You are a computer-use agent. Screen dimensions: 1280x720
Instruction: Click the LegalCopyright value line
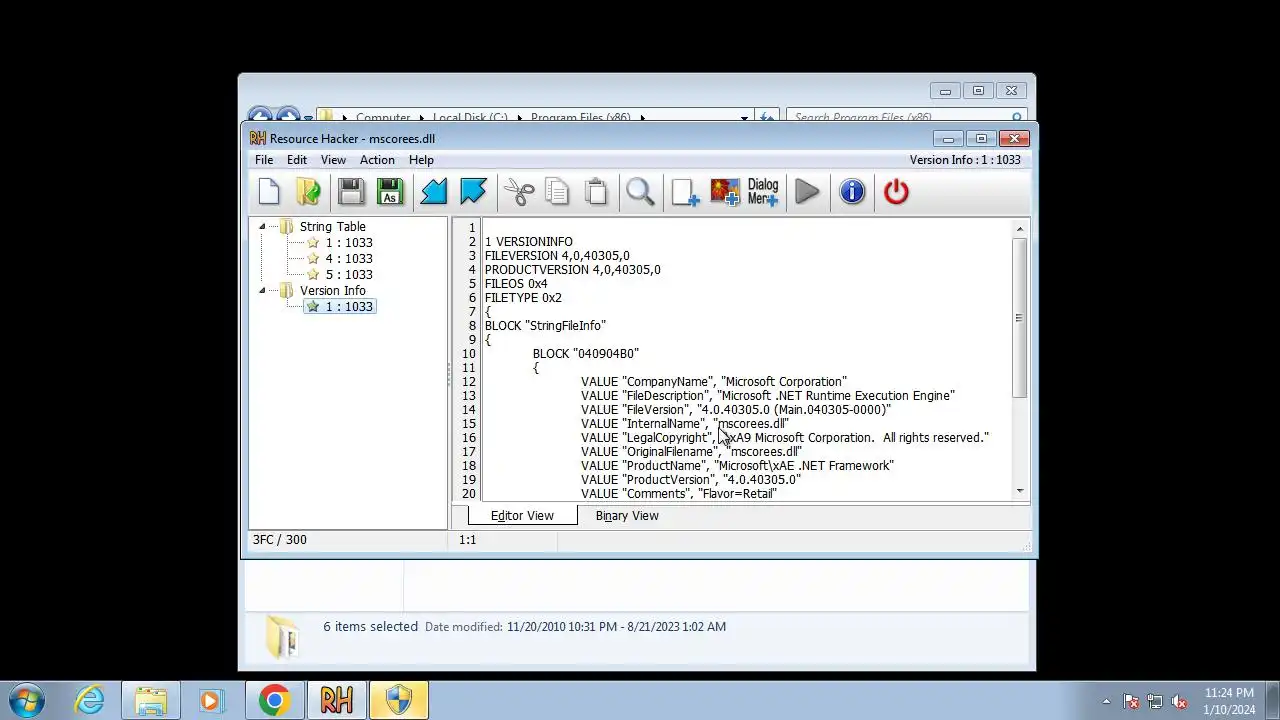pyautogui.click(x=784, y=438)
